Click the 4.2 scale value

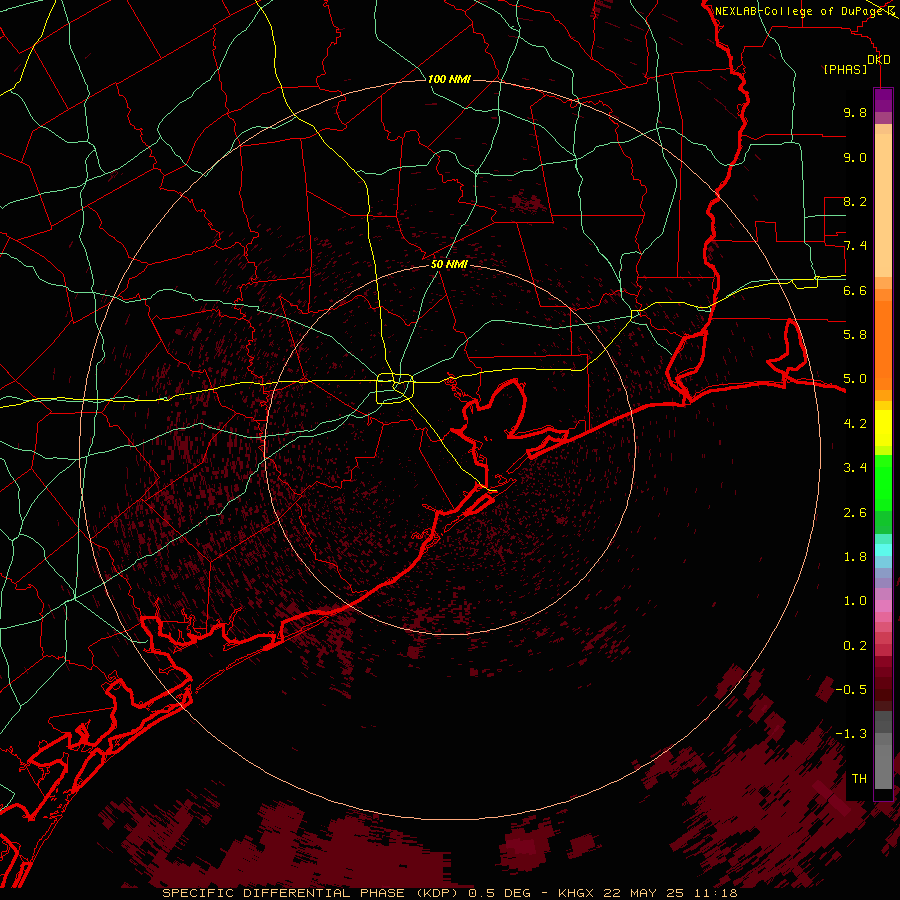click(x=855, y=424)
